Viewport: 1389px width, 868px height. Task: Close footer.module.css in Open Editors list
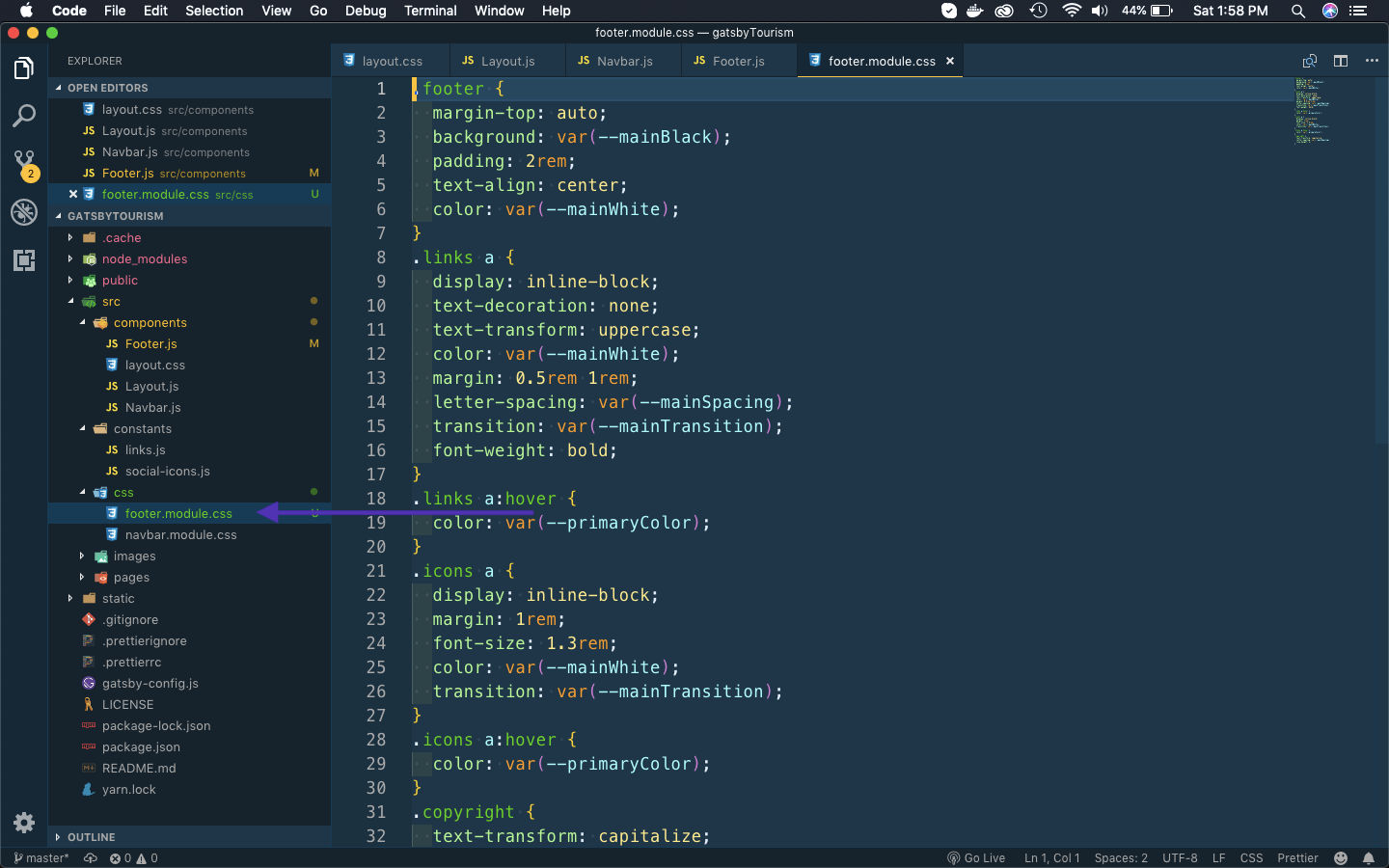(73, 194)
